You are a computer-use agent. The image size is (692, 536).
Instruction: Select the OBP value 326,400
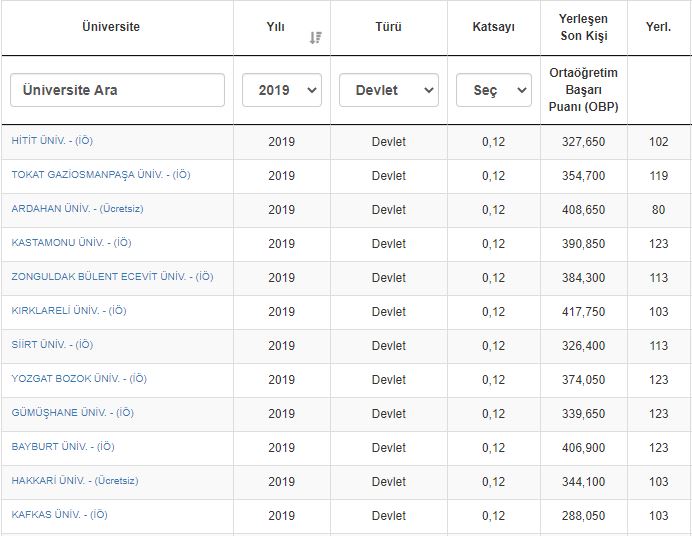pos(583,345)
